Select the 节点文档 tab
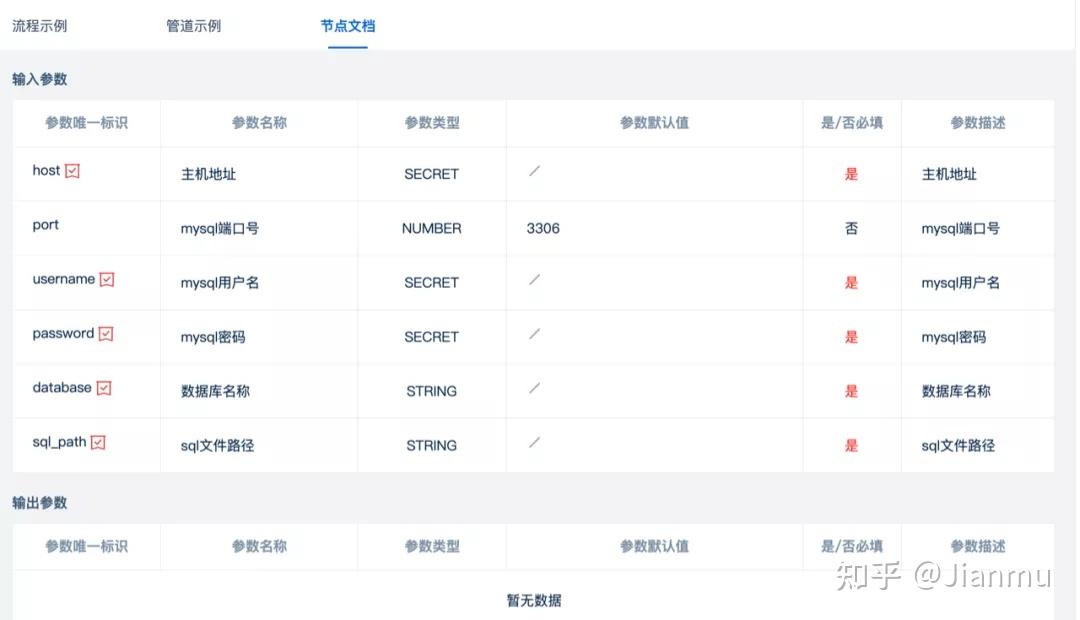1080x620 pixels. tap(348, 26)
